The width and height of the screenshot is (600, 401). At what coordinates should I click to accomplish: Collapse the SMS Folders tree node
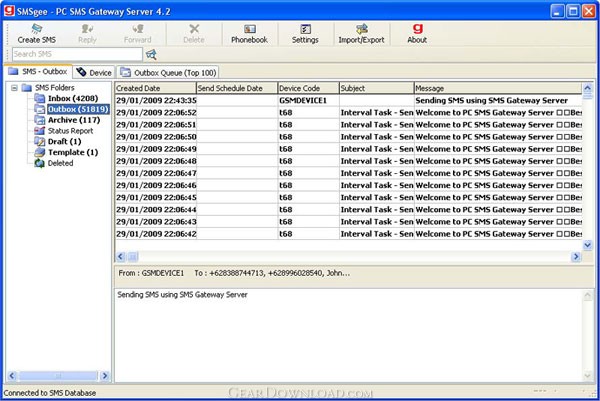click(x=14, y=88)
